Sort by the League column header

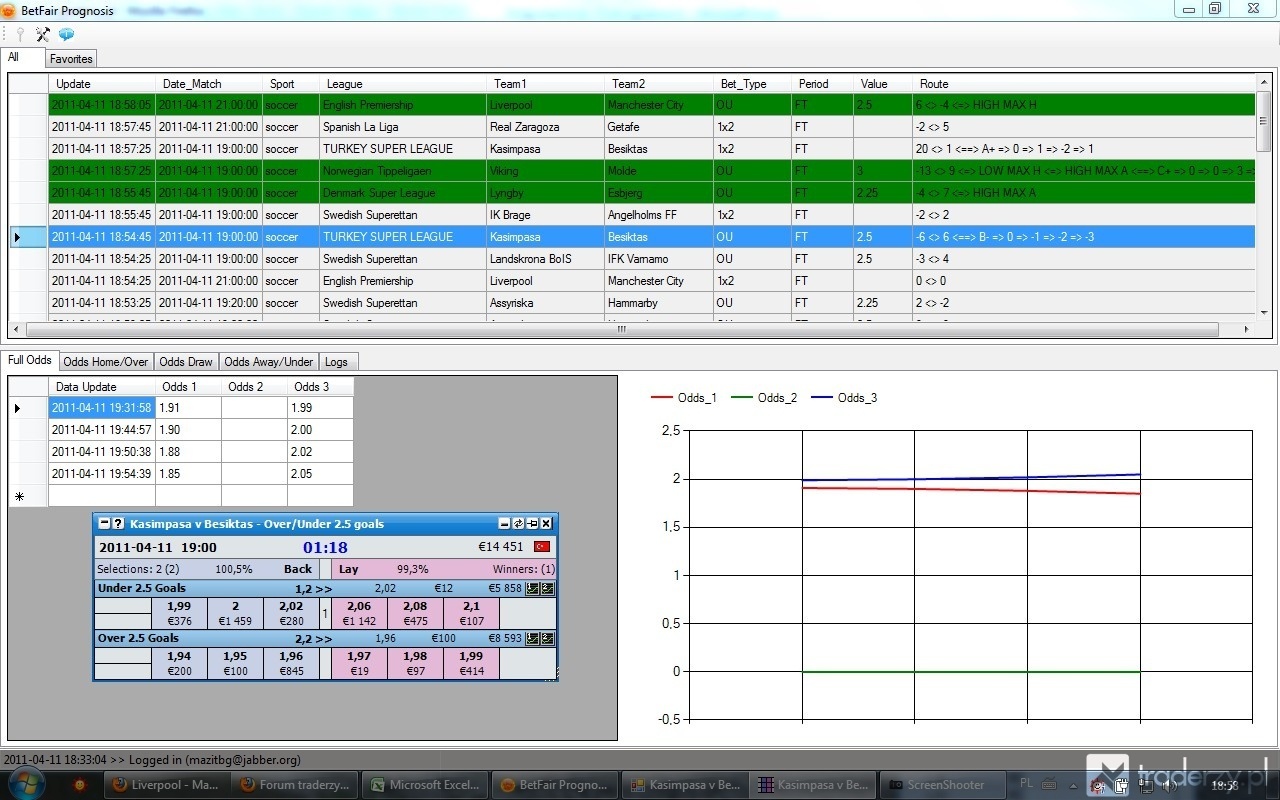(403, 84)
